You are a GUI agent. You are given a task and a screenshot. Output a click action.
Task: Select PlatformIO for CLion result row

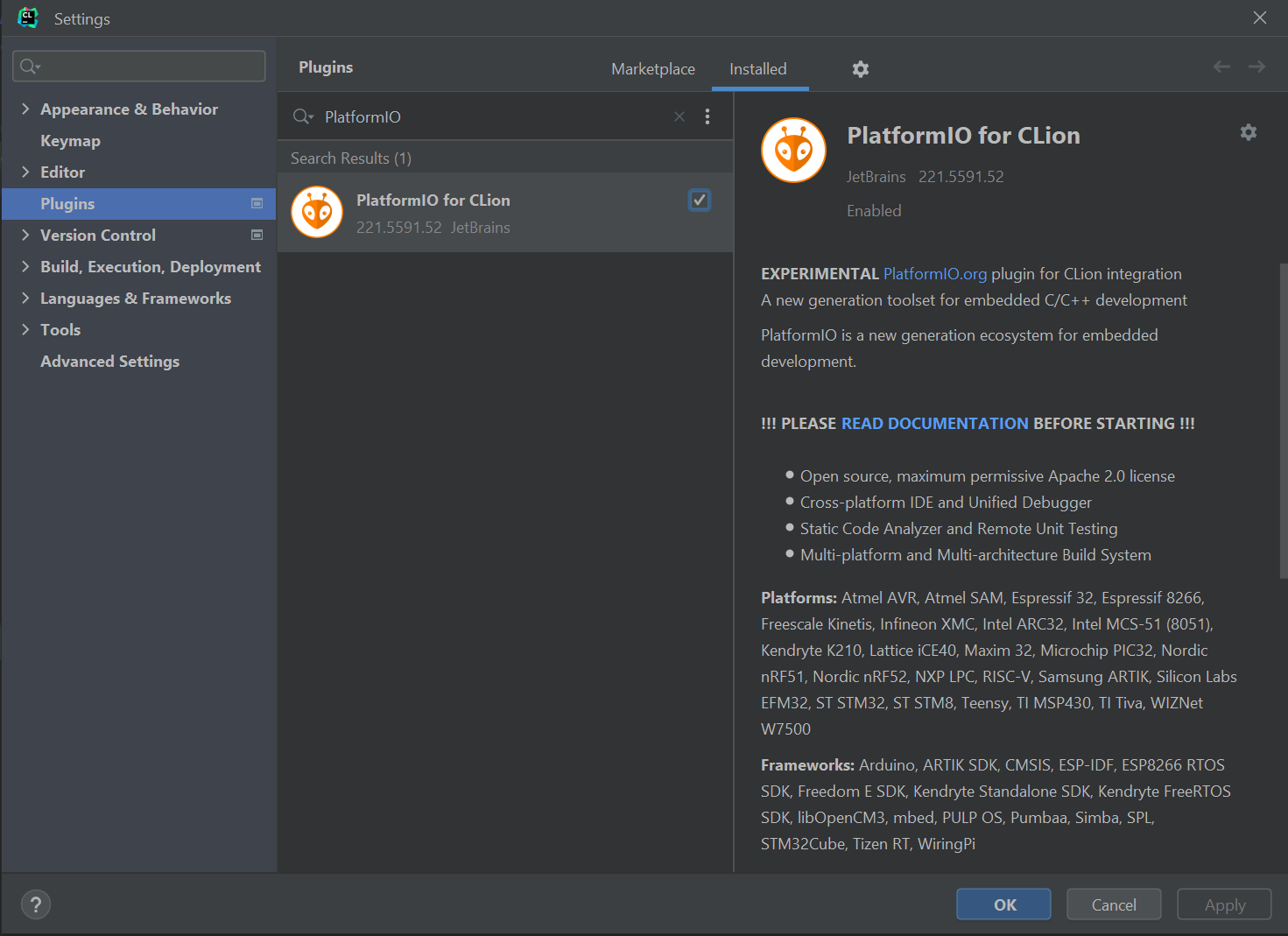coord(505,213)
